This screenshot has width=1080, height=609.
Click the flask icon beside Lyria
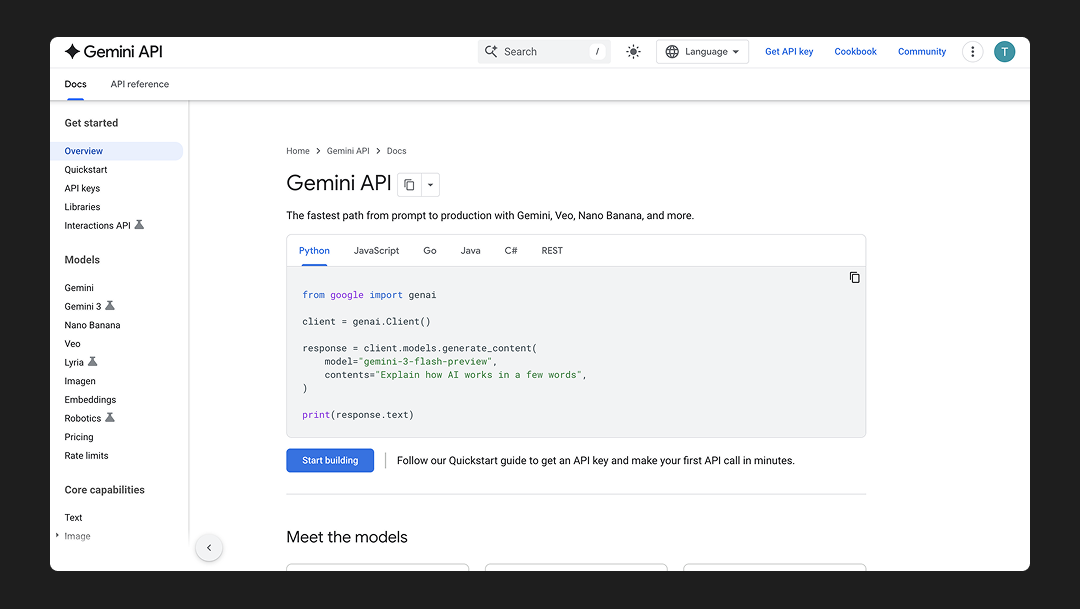click(x=92, y=361)
